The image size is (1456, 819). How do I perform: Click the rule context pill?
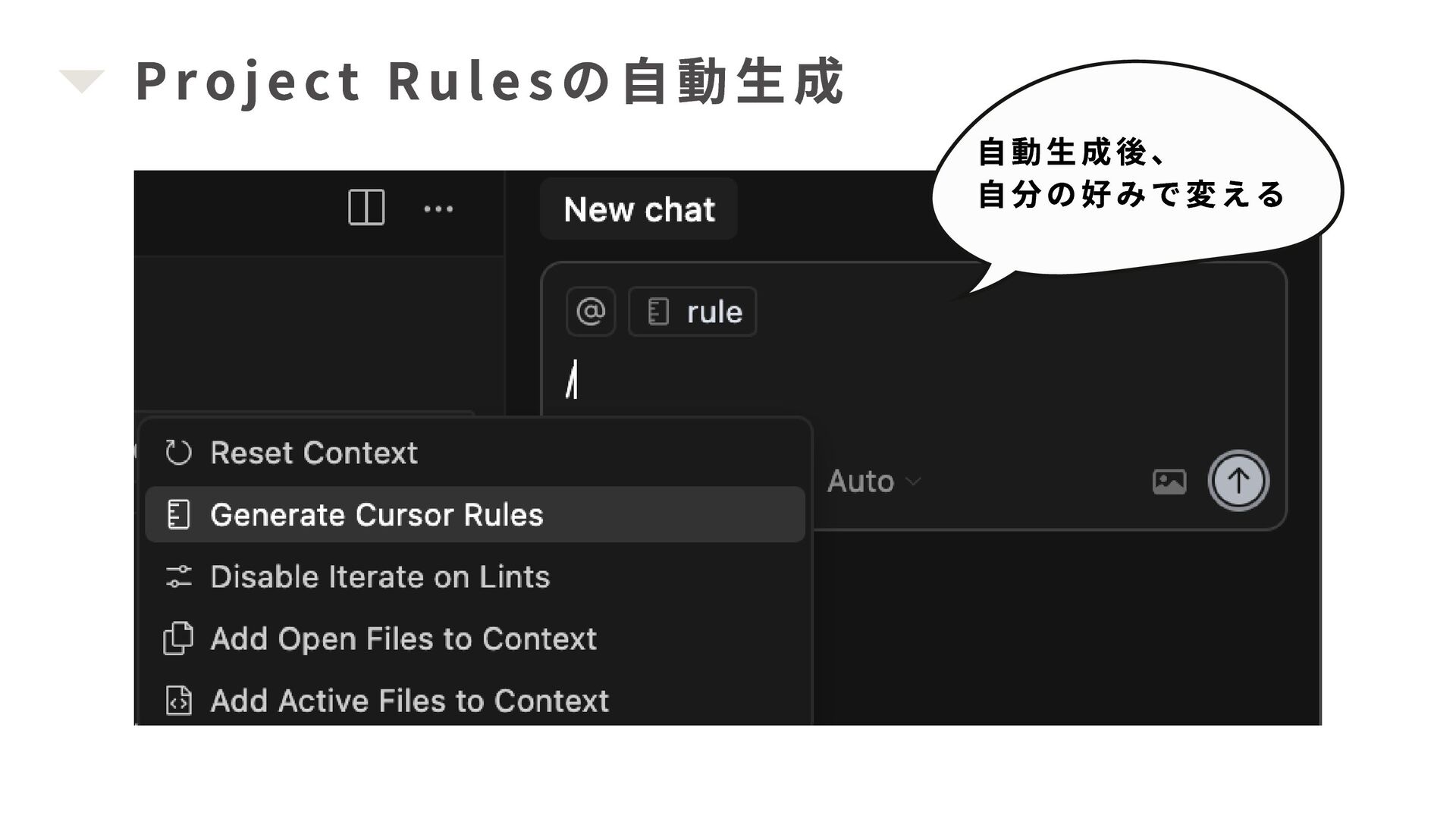[692, 312]
